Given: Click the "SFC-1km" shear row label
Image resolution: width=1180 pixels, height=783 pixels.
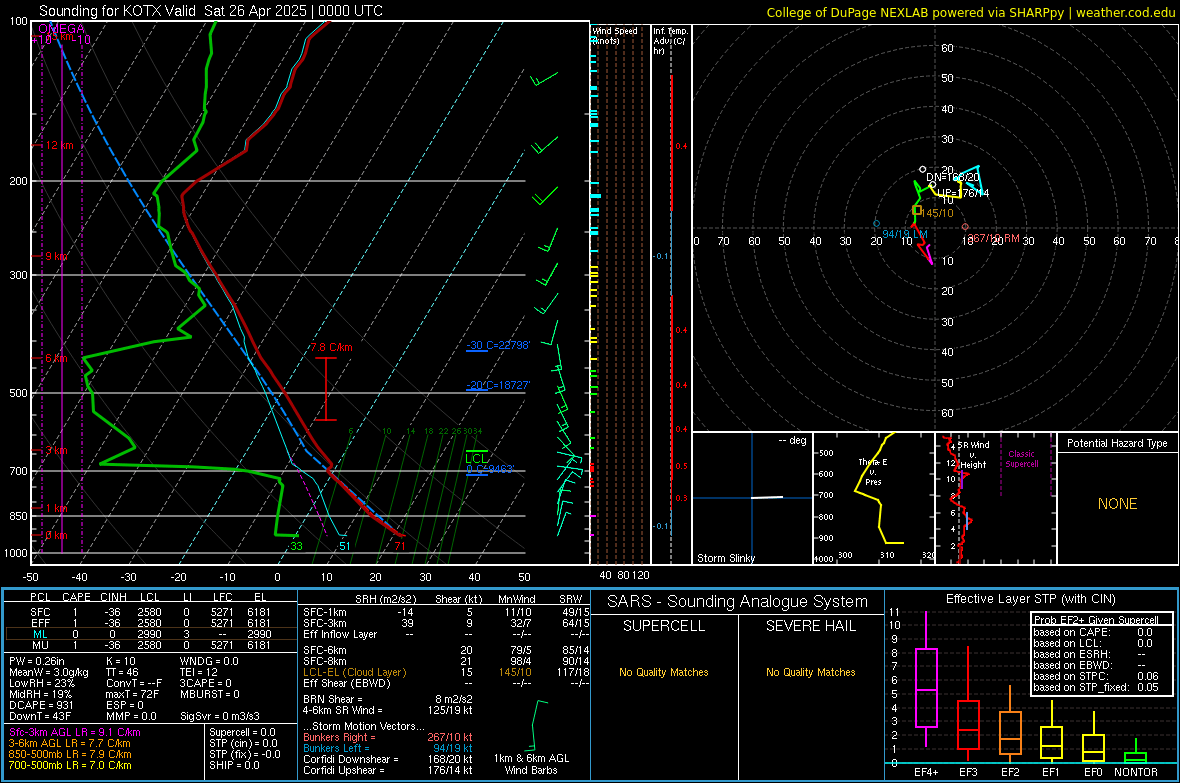Looking at the screenshot, I should coord(324,612).
